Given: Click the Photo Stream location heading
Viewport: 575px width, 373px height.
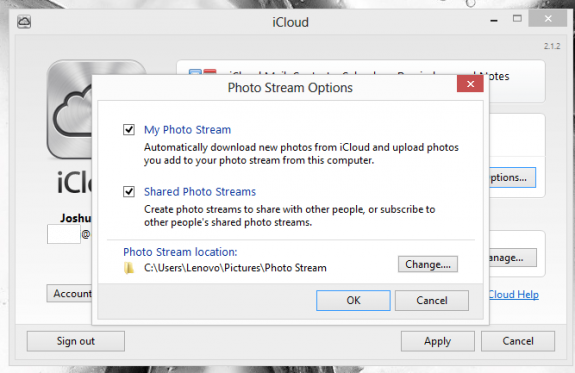Looking at the screenshot, I should [180, 252].
